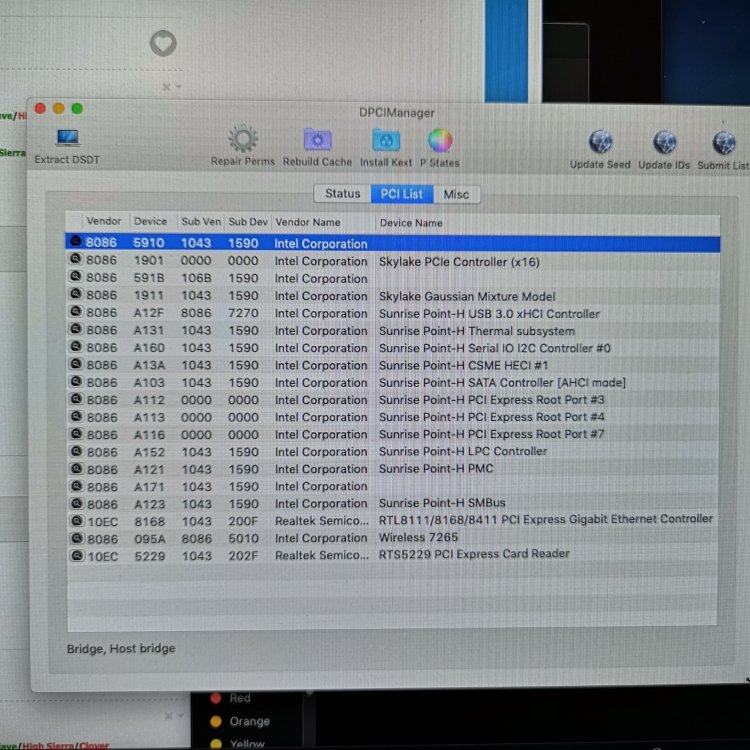Click the Rebuild Cache folder icon
Screen dimensions: 750x750
pyautogui.click(x=317, y=140)
